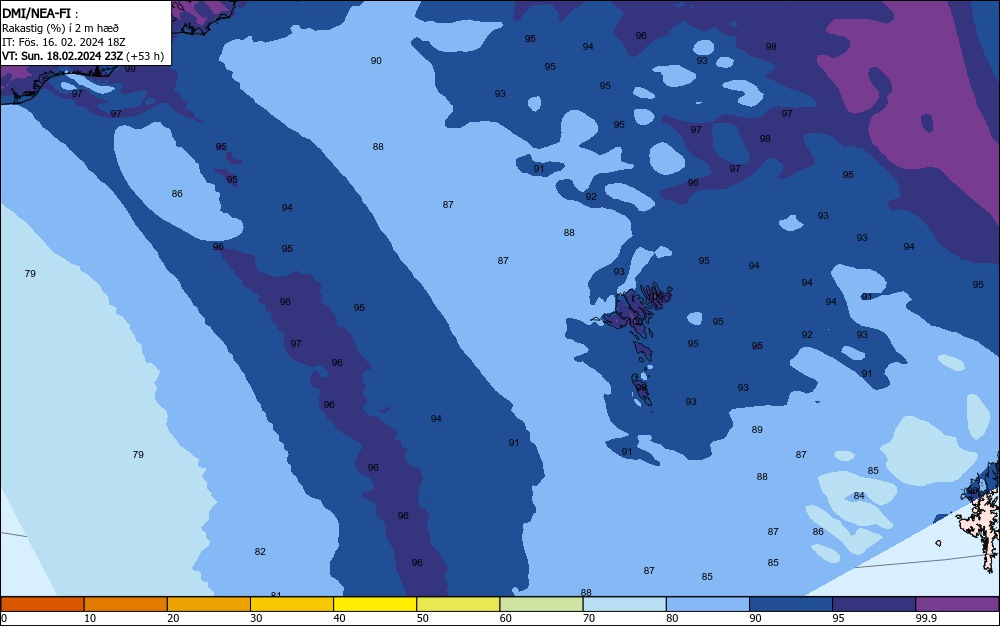Click the purple legend swatch above 99.9
1000x626 pixels.
tap(957, 604)
